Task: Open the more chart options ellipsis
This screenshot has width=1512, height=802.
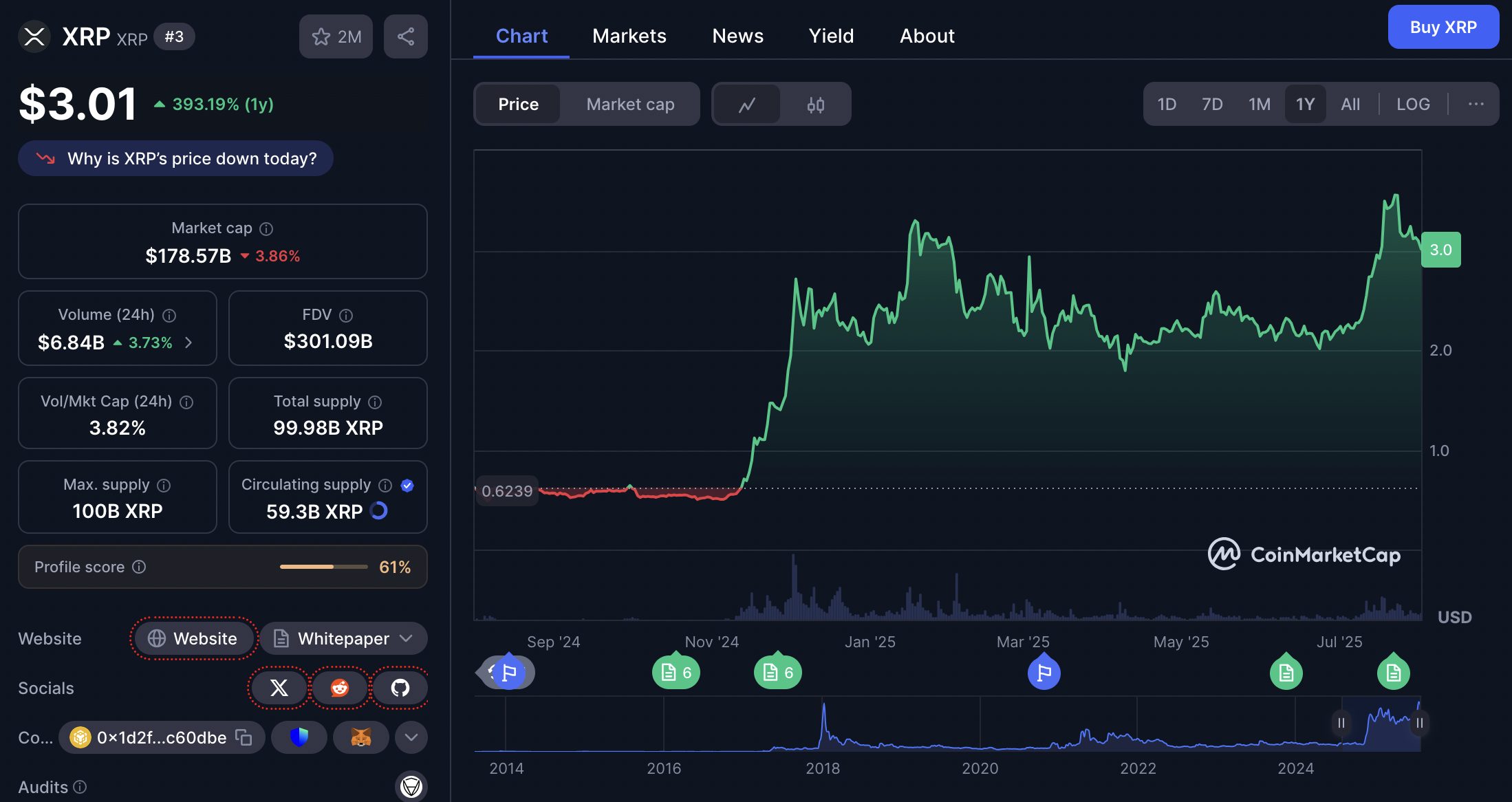Action: (x=1476, y=104)
